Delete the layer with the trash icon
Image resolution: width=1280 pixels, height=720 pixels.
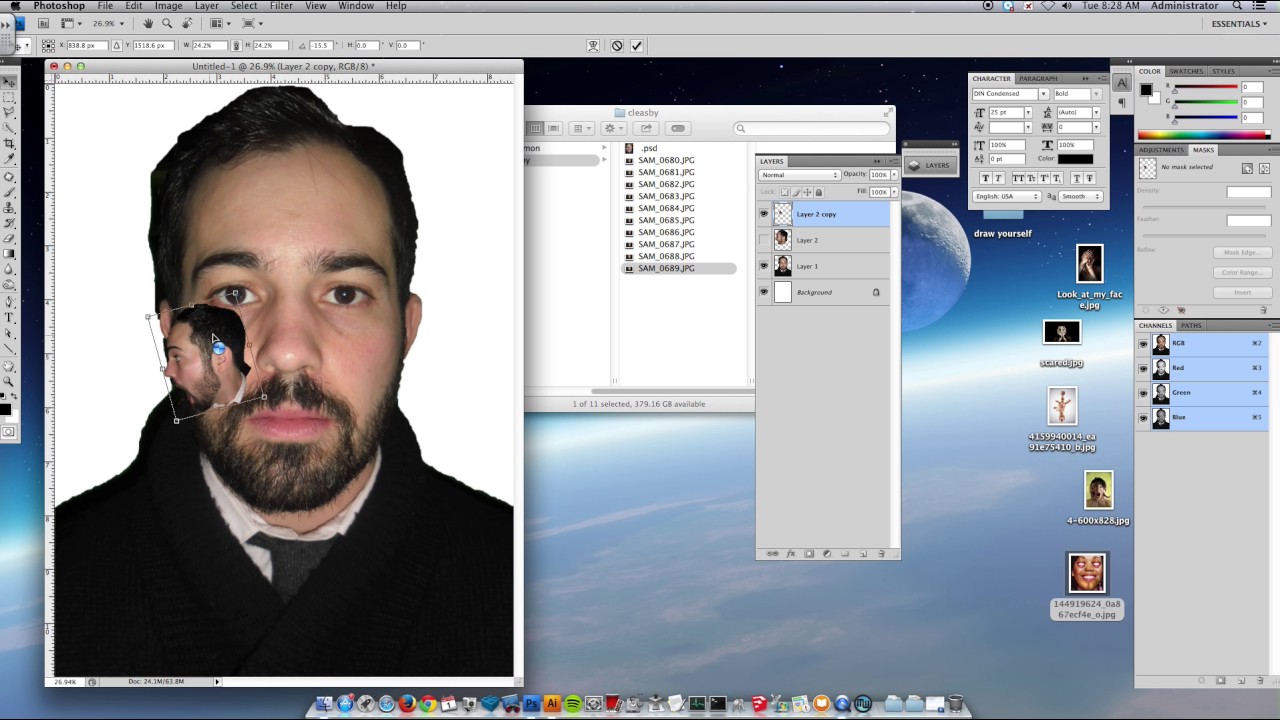tap(881, 553)
